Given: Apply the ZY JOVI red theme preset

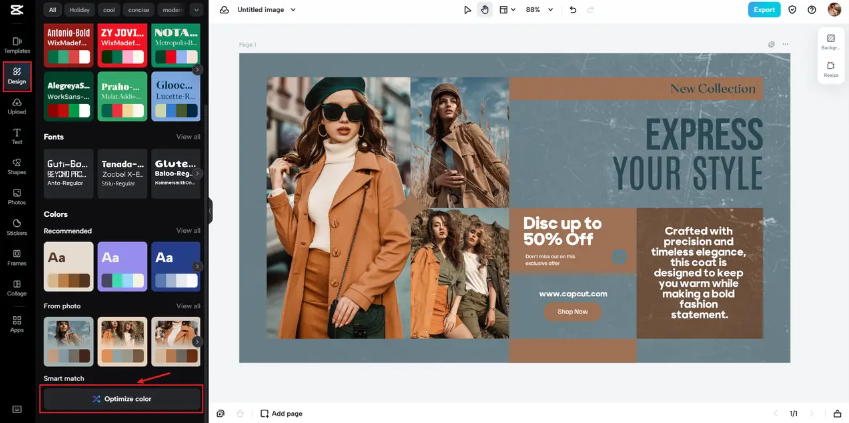Looking at the screenshot, I should pos(122,45).
